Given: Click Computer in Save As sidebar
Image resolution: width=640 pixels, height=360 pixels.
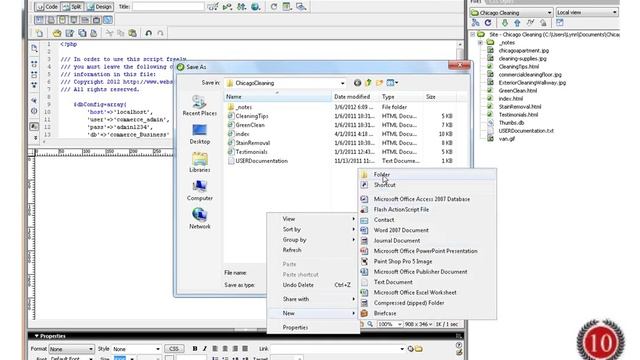Looking at the screenshot, I should click(x=200, y=191).
